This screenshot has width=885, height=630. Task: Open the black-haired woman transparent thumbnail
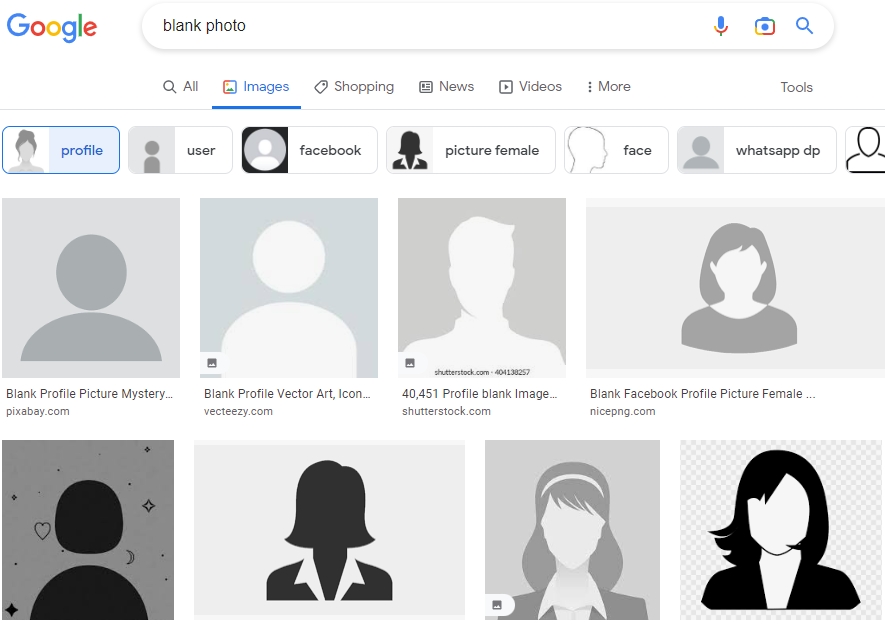781,530
